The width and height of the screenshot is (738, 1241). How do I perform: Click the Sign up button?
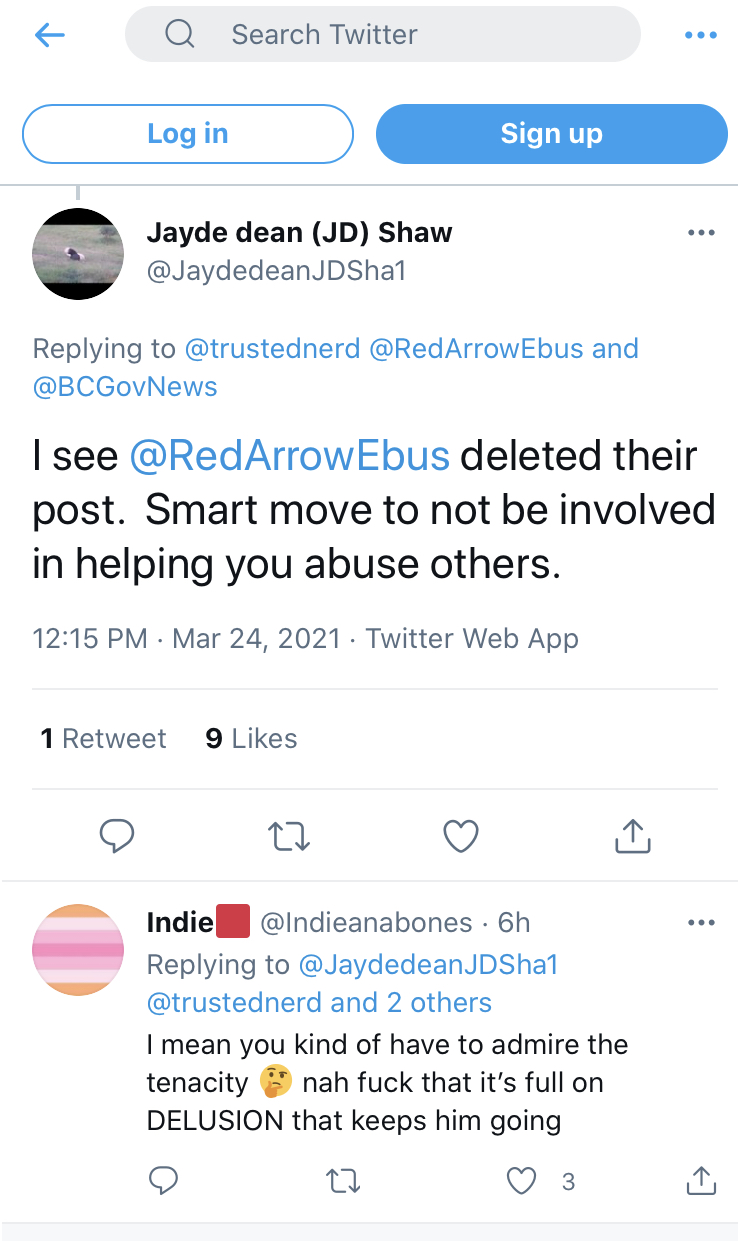[x=552, y=134]
